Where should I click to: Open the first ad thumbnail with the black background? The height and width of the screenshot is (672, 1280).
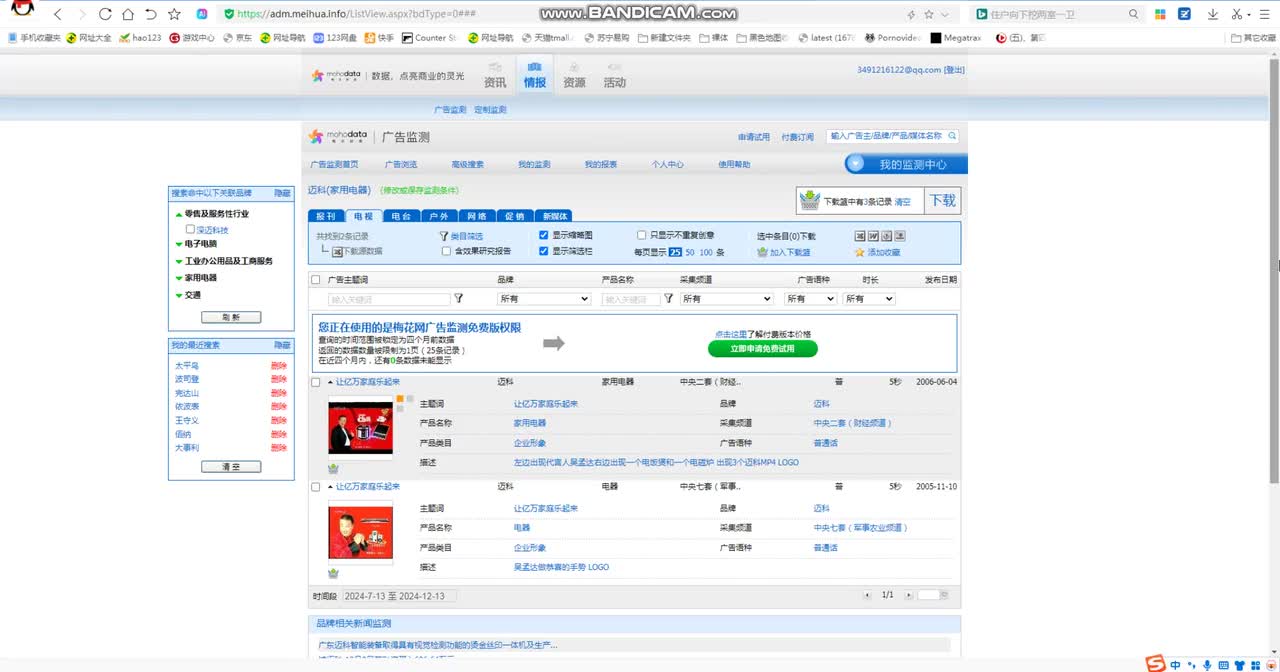[x=361, y=428]
